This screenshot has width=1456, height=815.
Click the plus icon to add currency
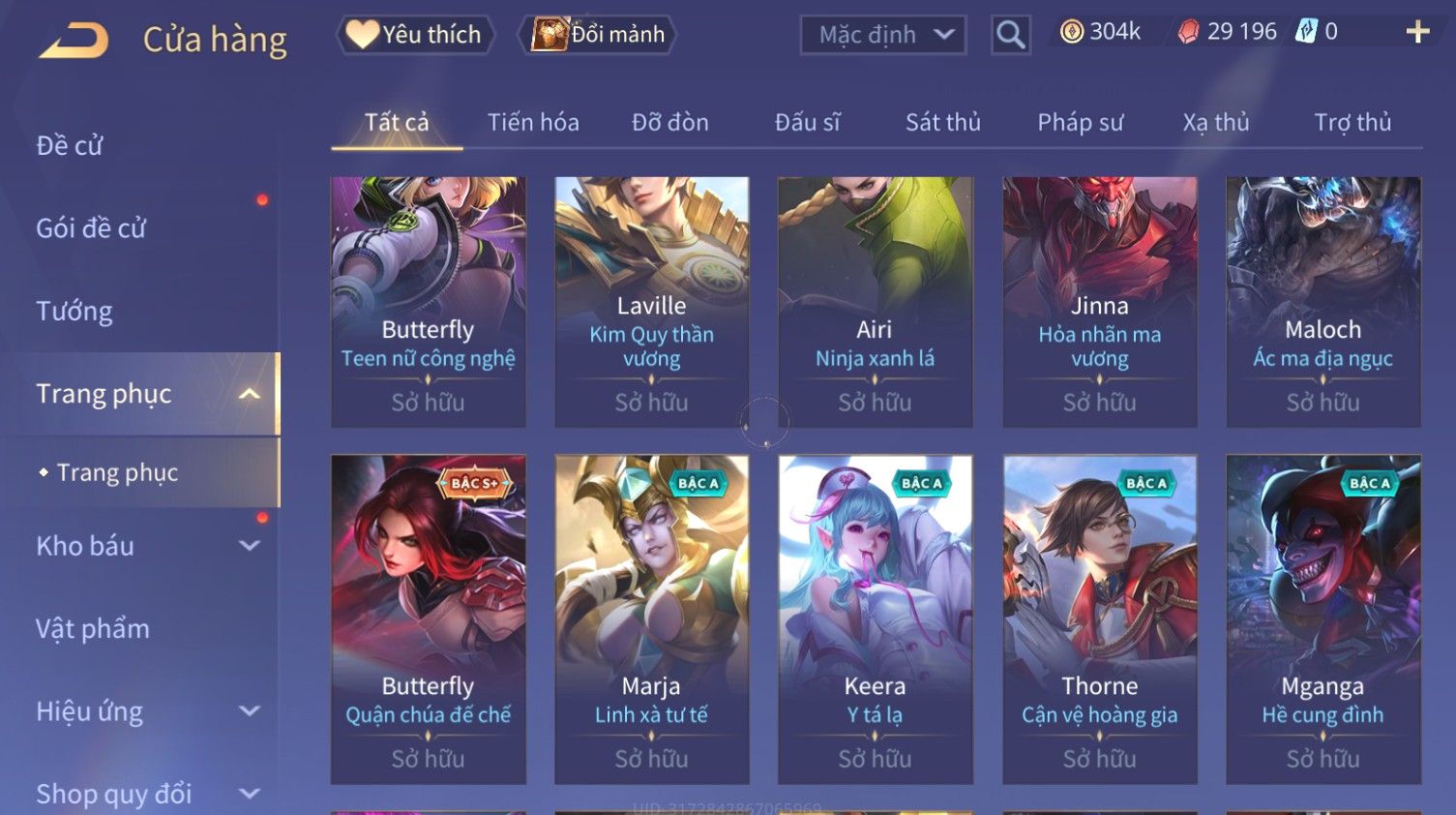coord(1417,33)
